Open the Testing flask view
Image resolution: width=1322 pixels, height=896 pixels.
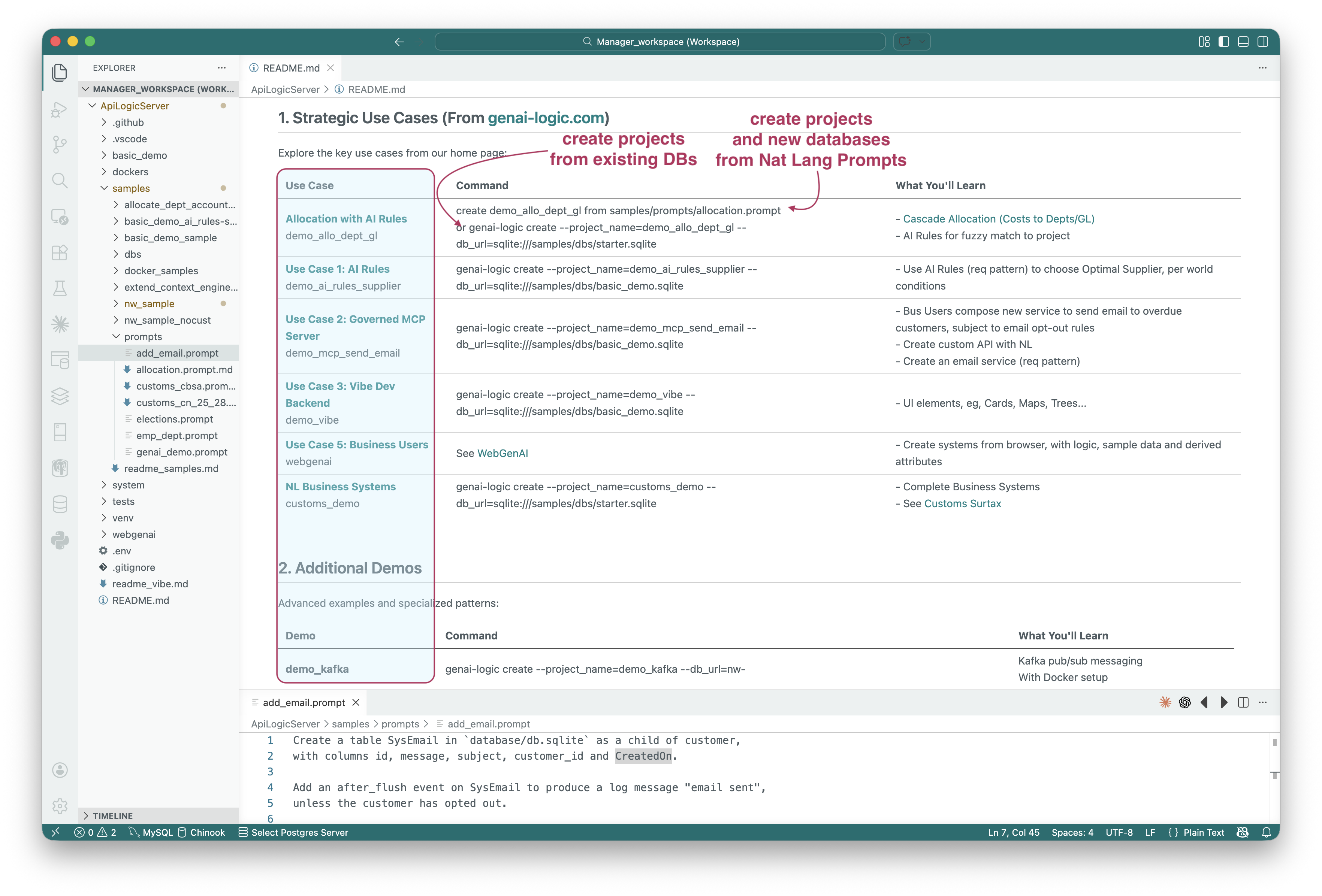59,288
